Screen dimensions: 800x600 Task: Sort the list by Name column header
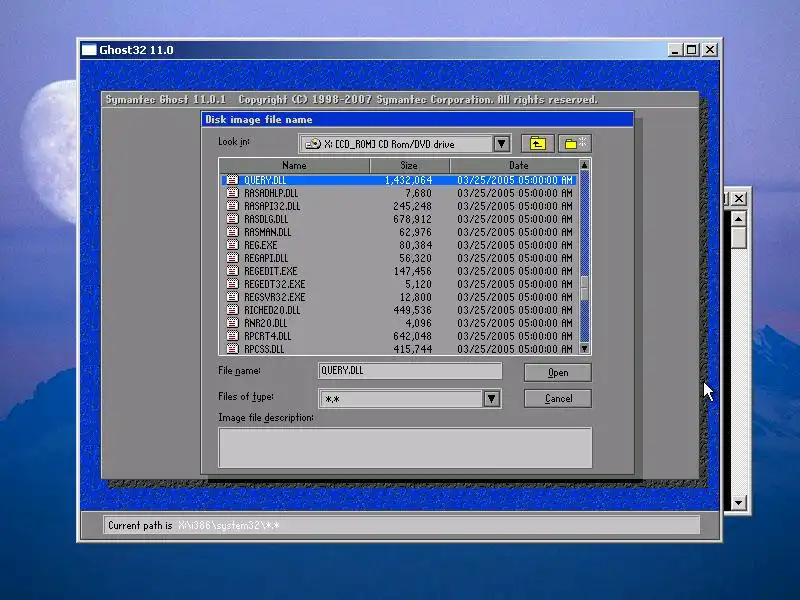click(294, 165)
